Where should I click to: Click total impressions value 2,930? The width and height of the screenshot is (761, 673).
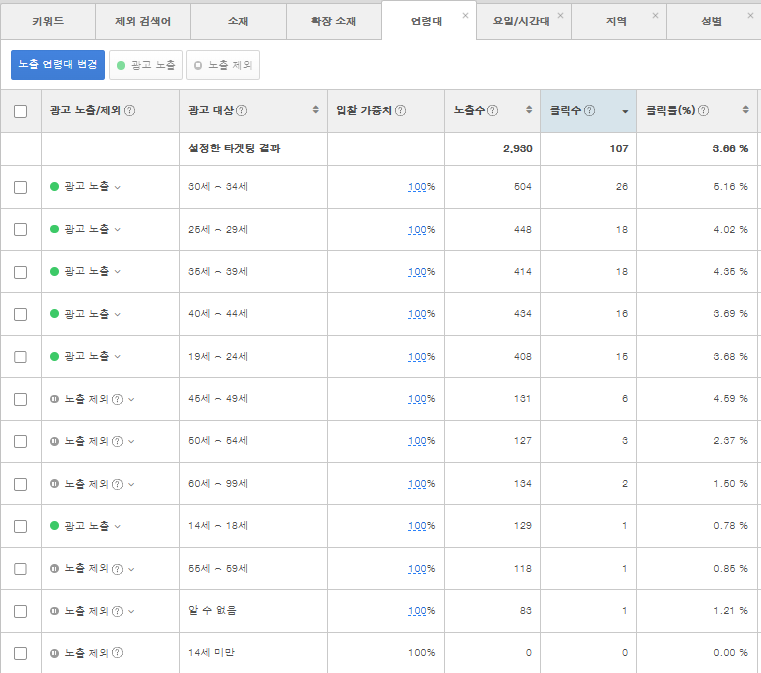pyautogui.click(x=517, y=148)
